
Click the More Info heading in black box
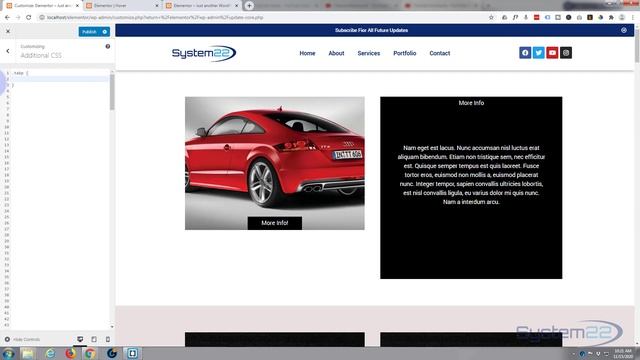(x=471, y=103)
